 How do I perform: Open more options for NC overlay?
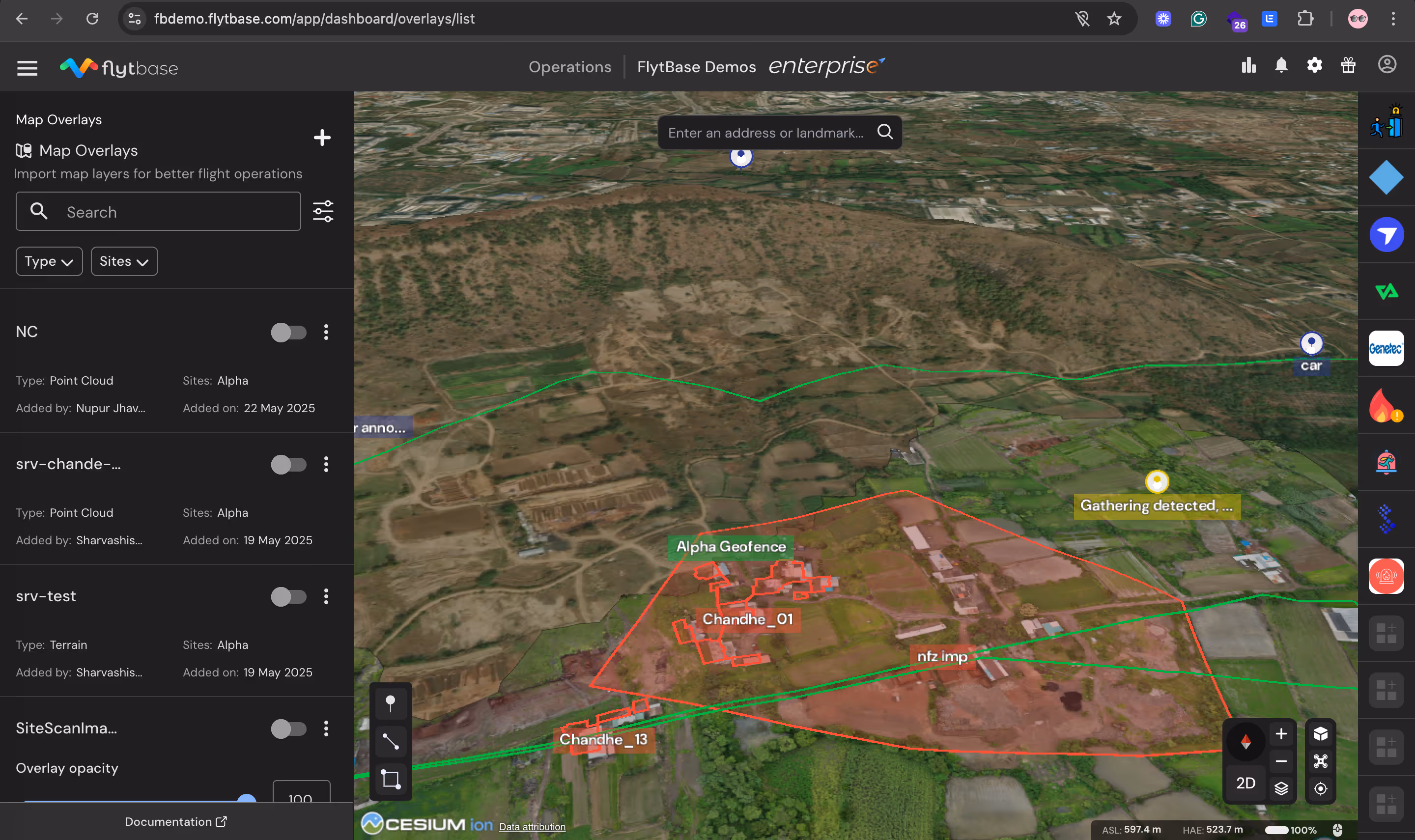pyautogui.click(x=326, y=332)
